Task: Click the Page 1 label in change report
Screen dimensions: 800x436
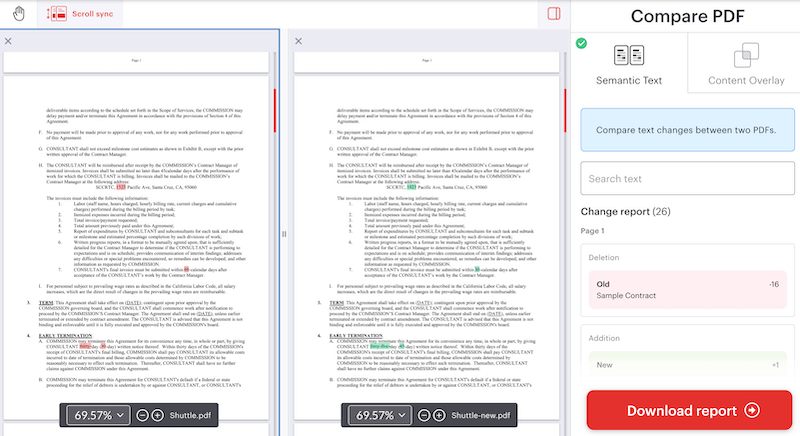Action: (592, 231)
